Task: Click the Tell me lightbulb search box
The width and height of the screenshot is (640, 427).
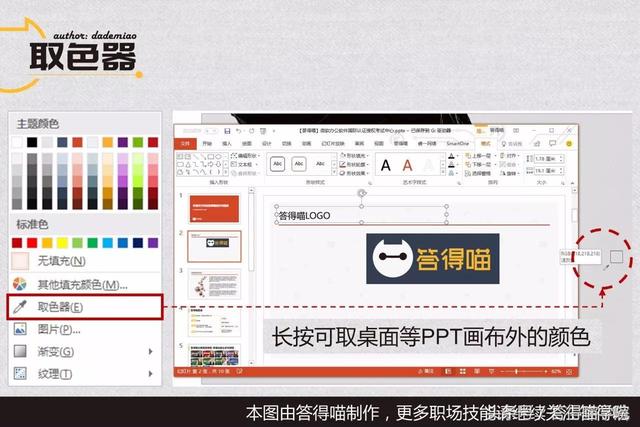Action: pos(512,144)
